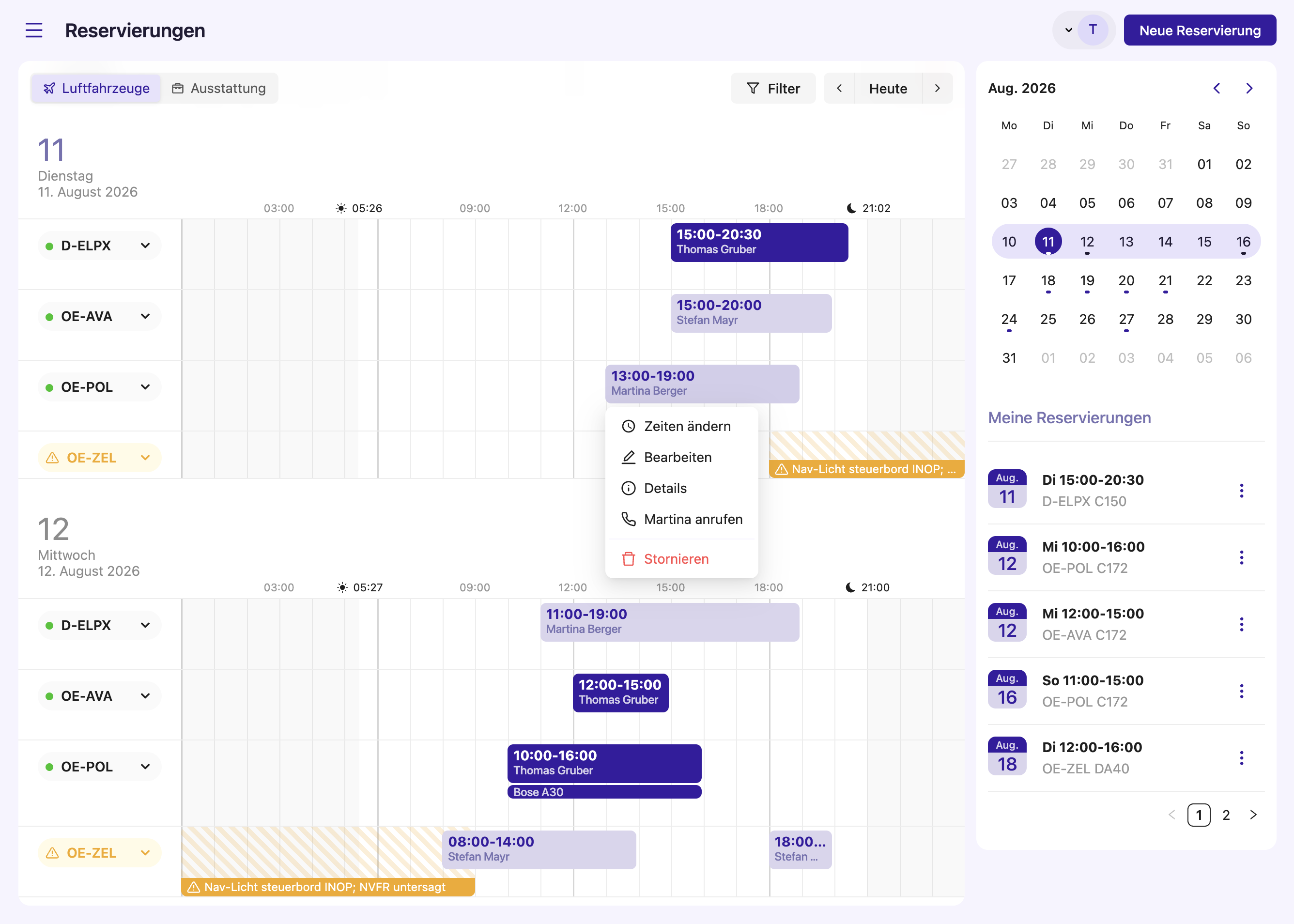
Task: Click the user avatar T
Action: [1093, 30]
